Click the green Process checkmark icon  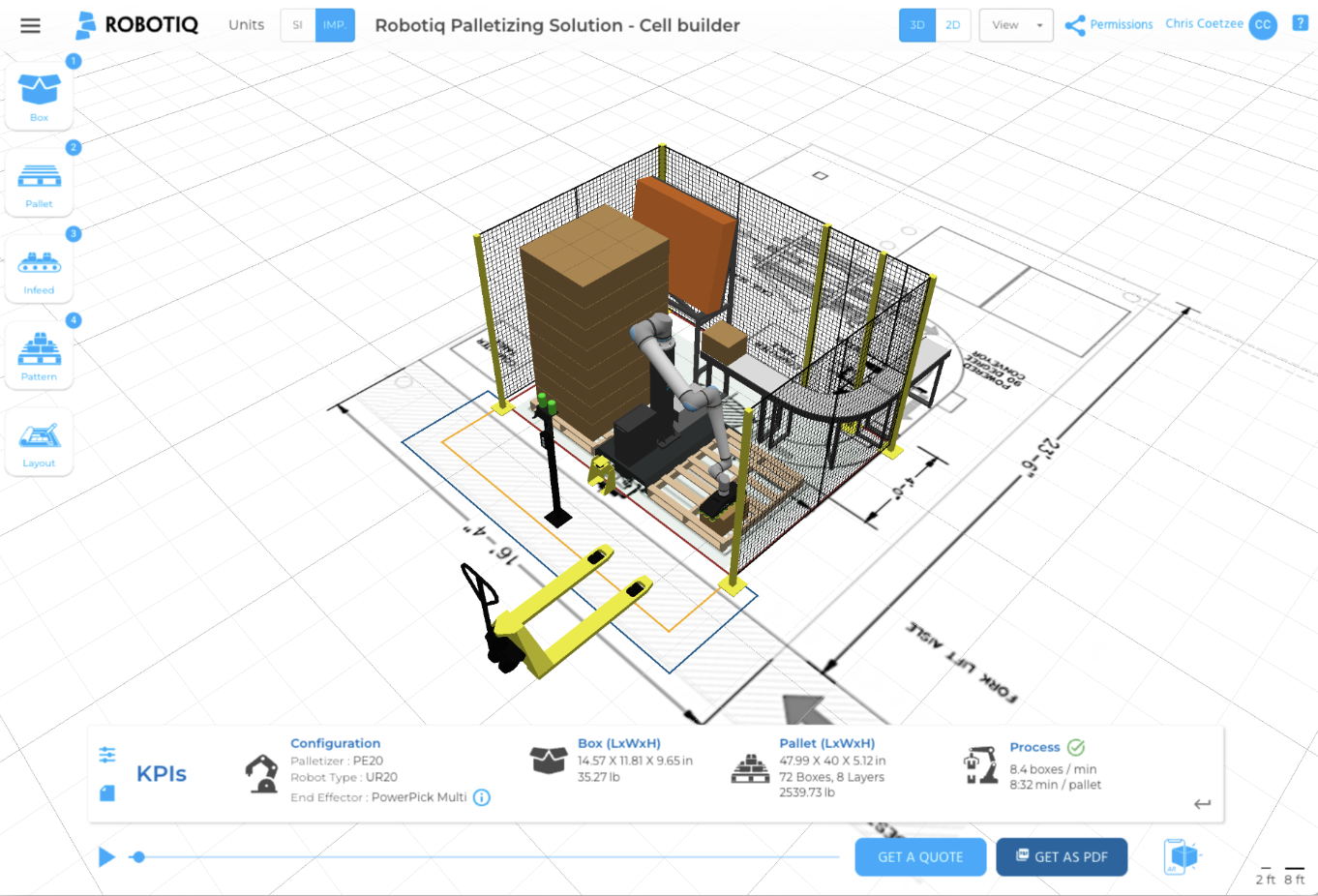click(x=1076, y=747)
